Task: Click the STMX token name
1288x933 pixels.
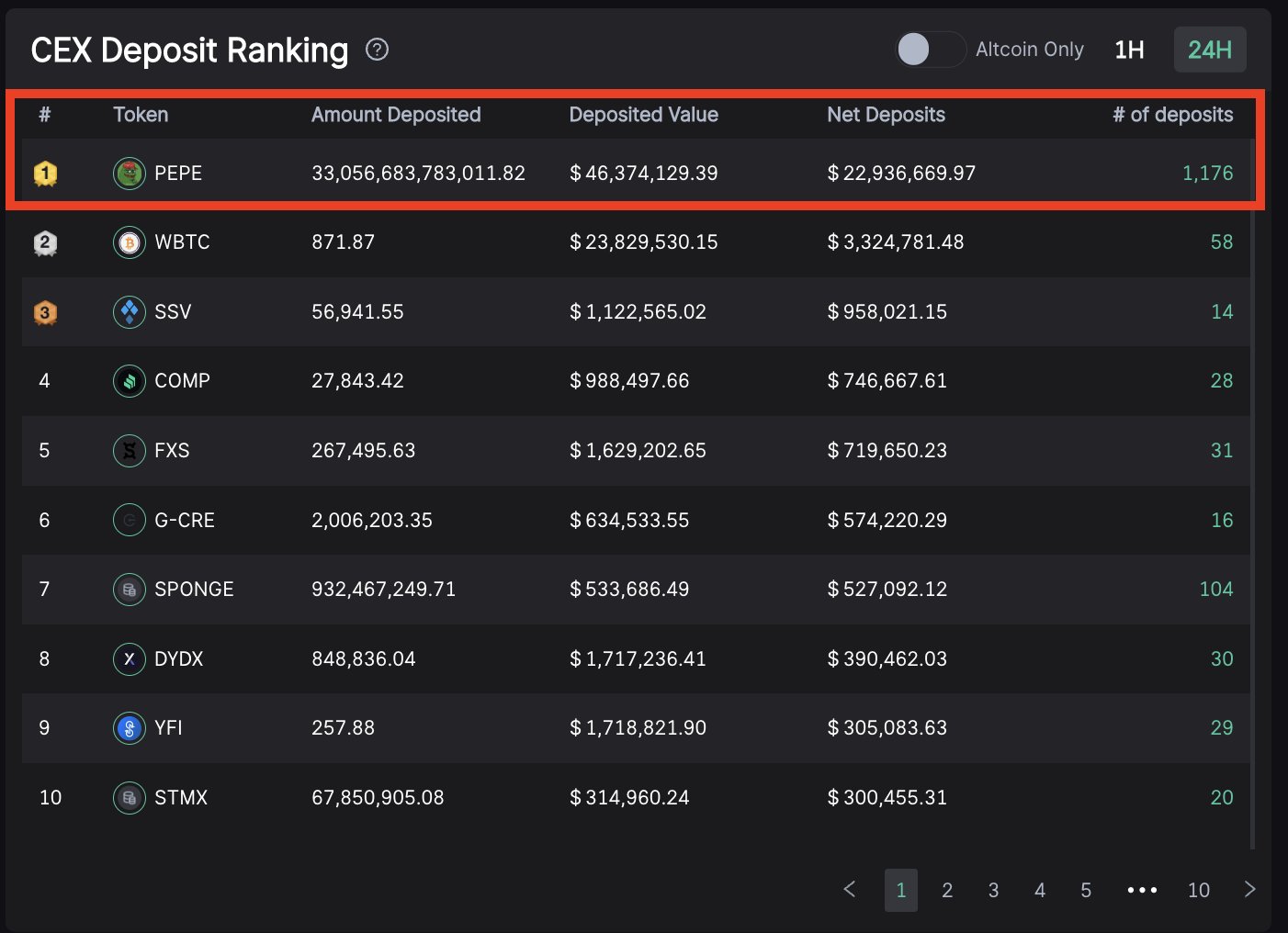Action: [x=181, y=797]
